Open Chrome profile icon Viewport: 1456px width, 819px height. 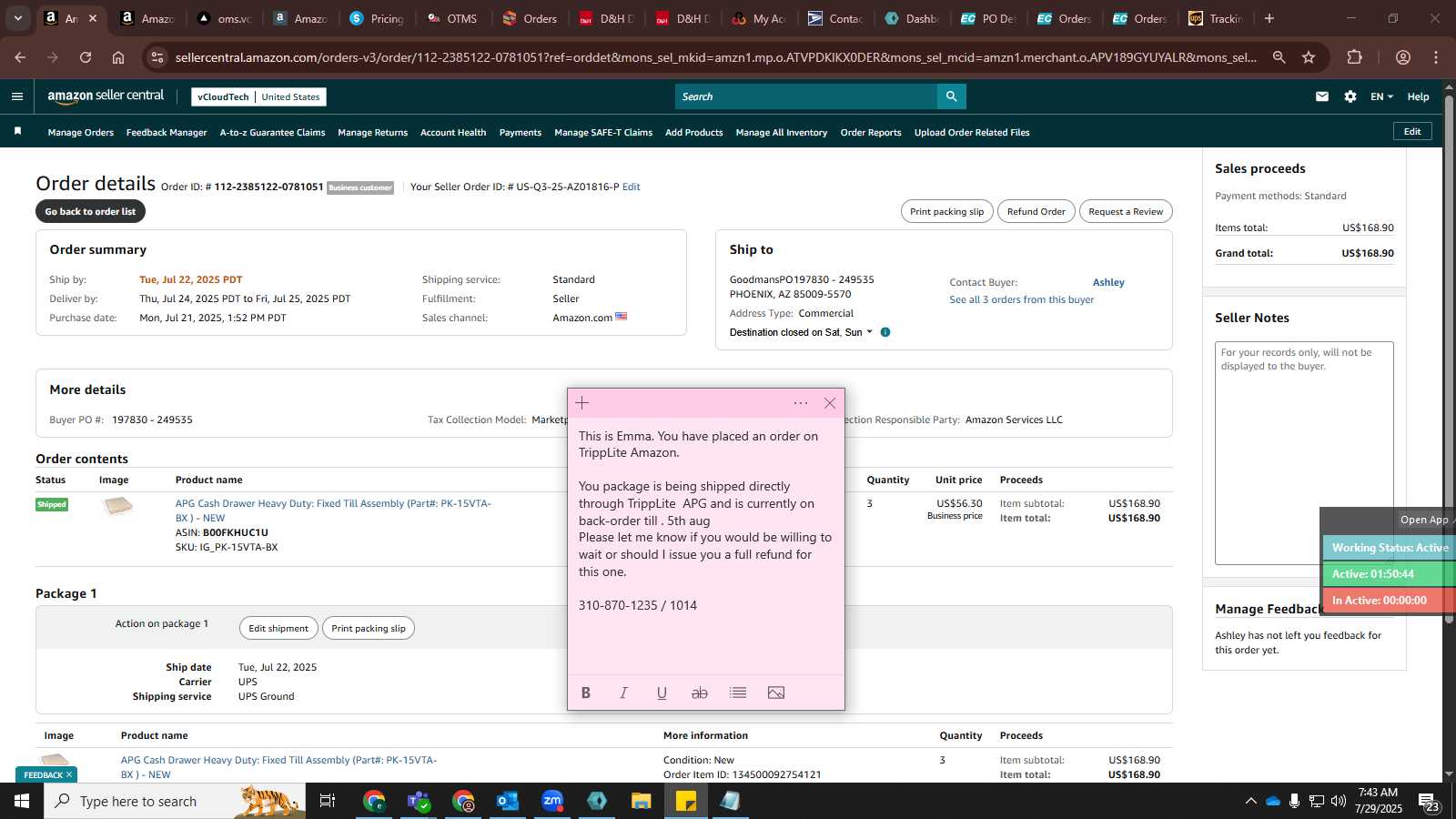pos(1402,57)
